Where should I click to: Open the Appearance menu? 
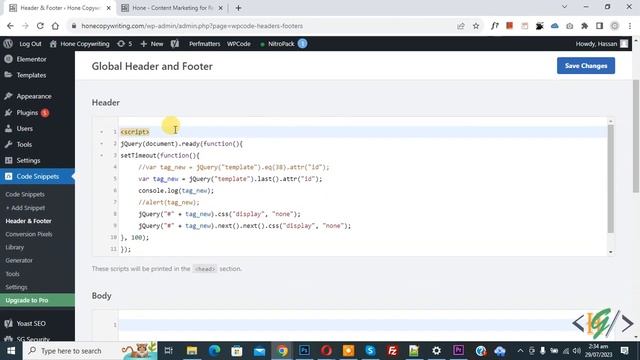(x=34, y=96)
